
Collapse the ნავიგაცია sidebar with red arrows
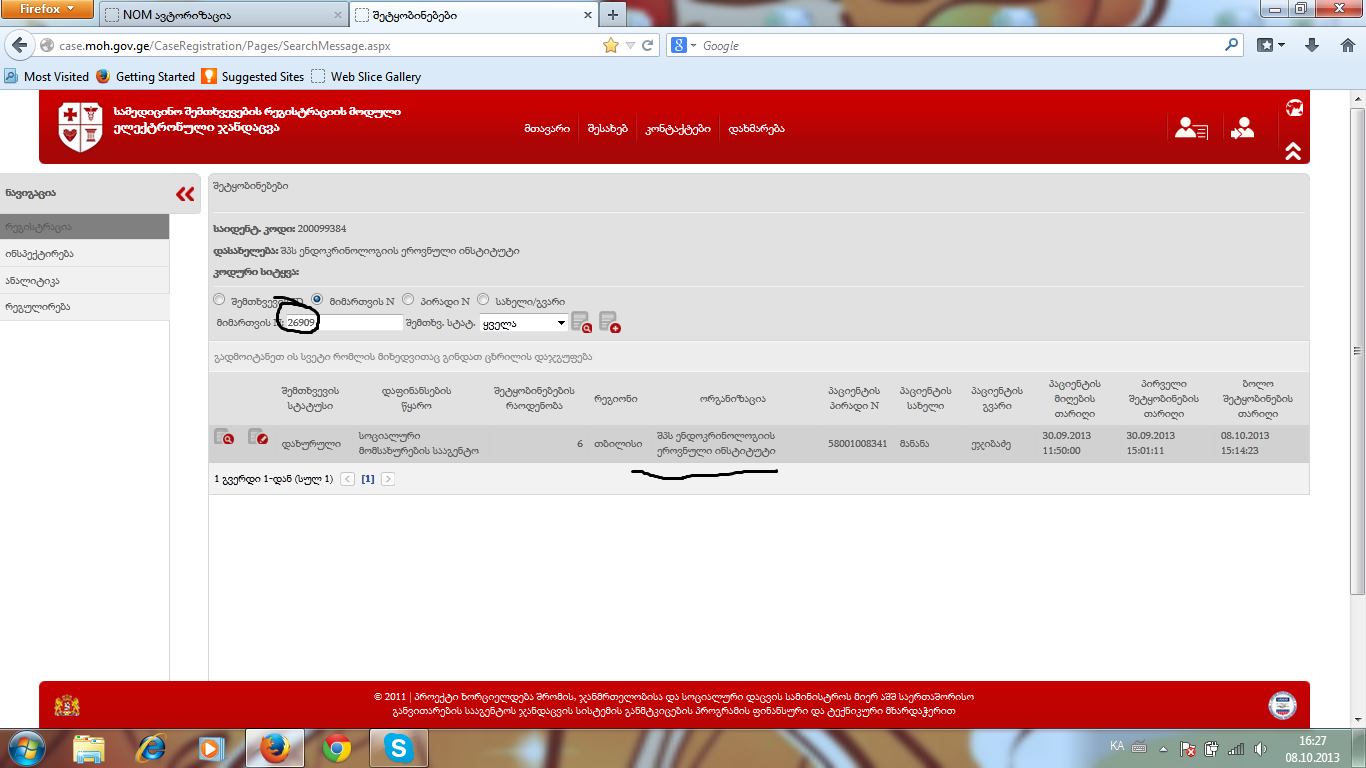pos(185,194)
